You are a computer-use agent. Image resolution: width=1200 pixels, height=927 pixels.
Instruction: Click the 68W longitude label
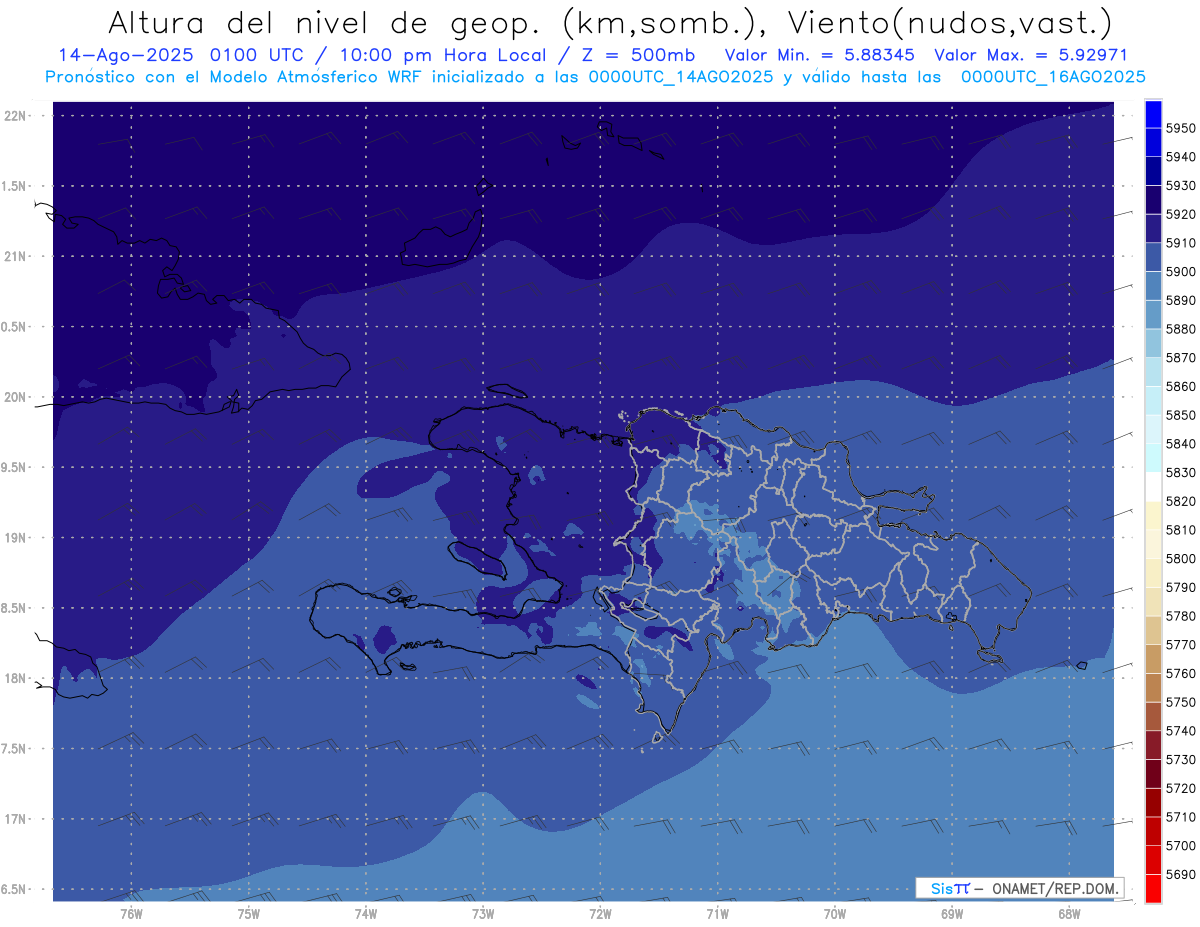coord(1069,913)
